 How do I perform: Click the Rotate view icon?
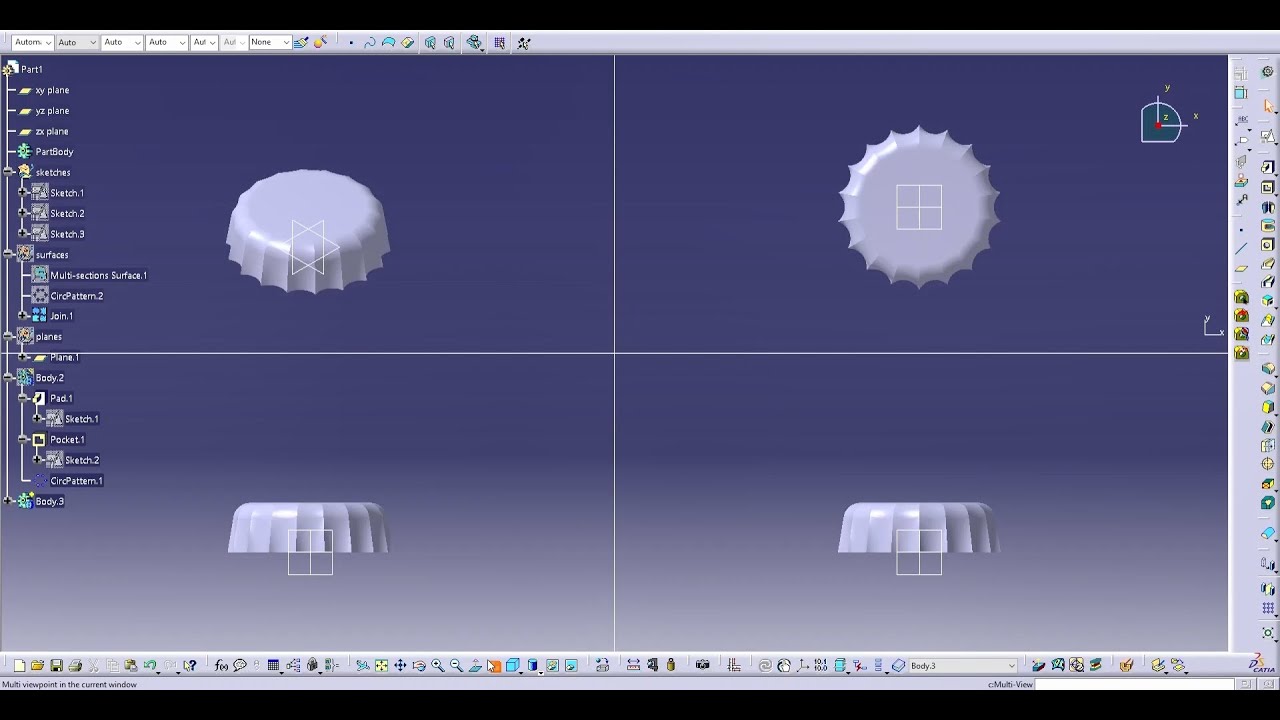(419, 665)
